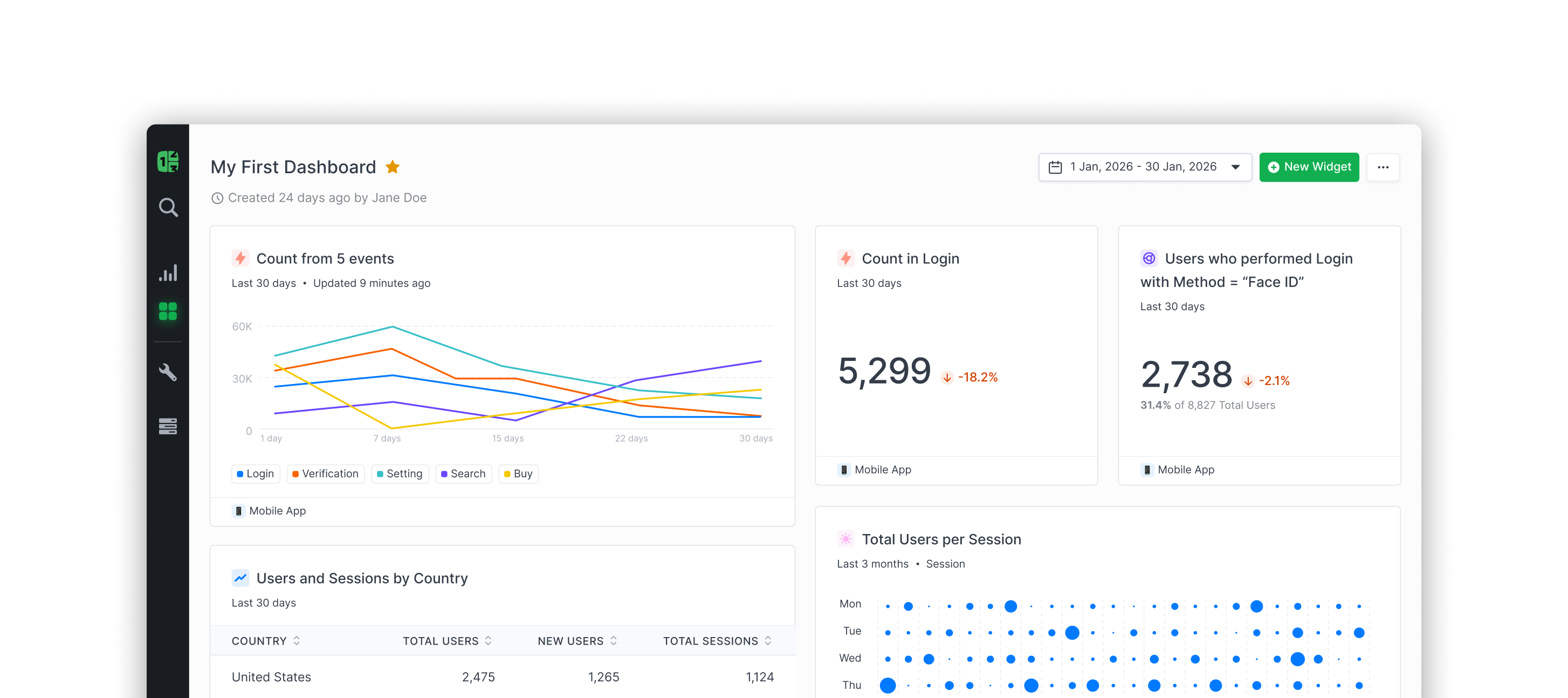Click the clock icon beside Created 24 days ago

point(217,198)
